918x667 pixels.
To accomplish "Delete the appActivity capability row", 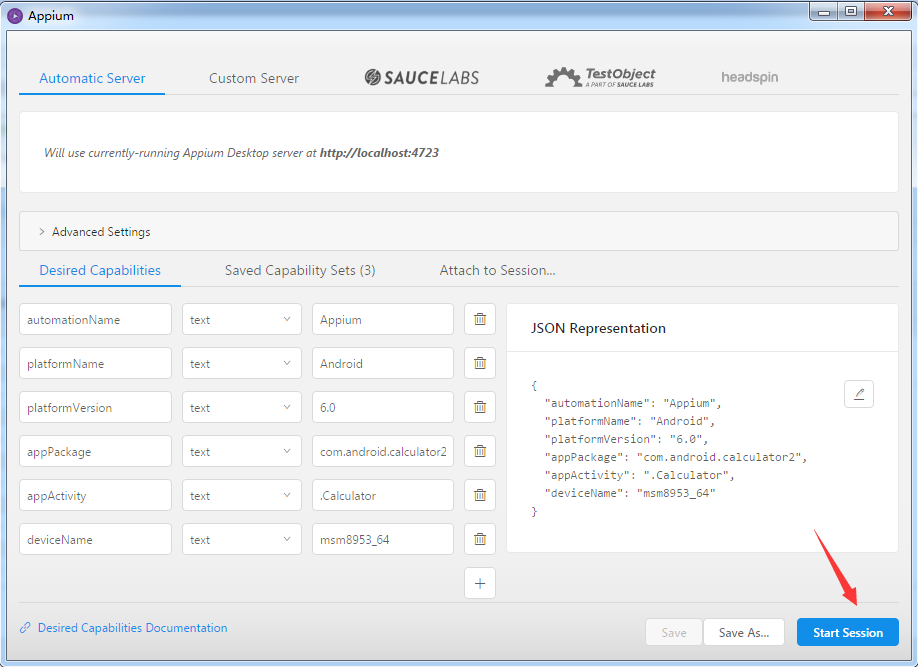I will click(479, 495).
